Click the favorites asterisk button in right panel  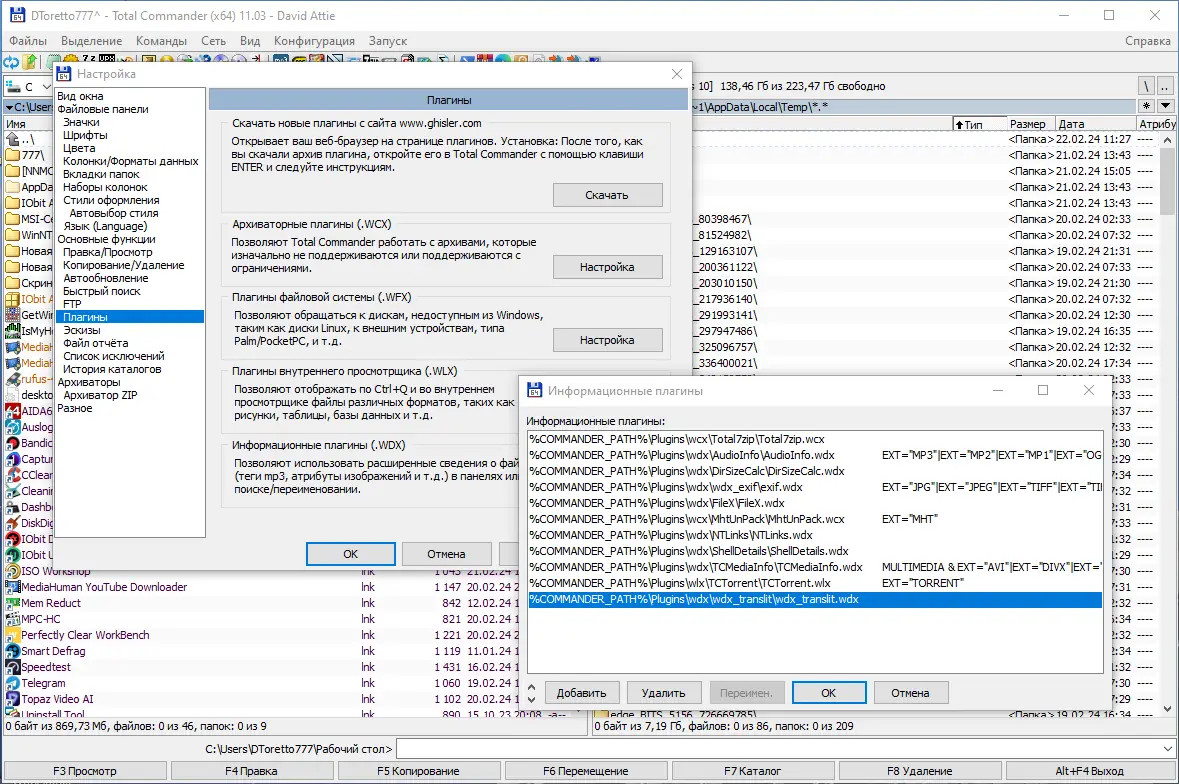1147,106
